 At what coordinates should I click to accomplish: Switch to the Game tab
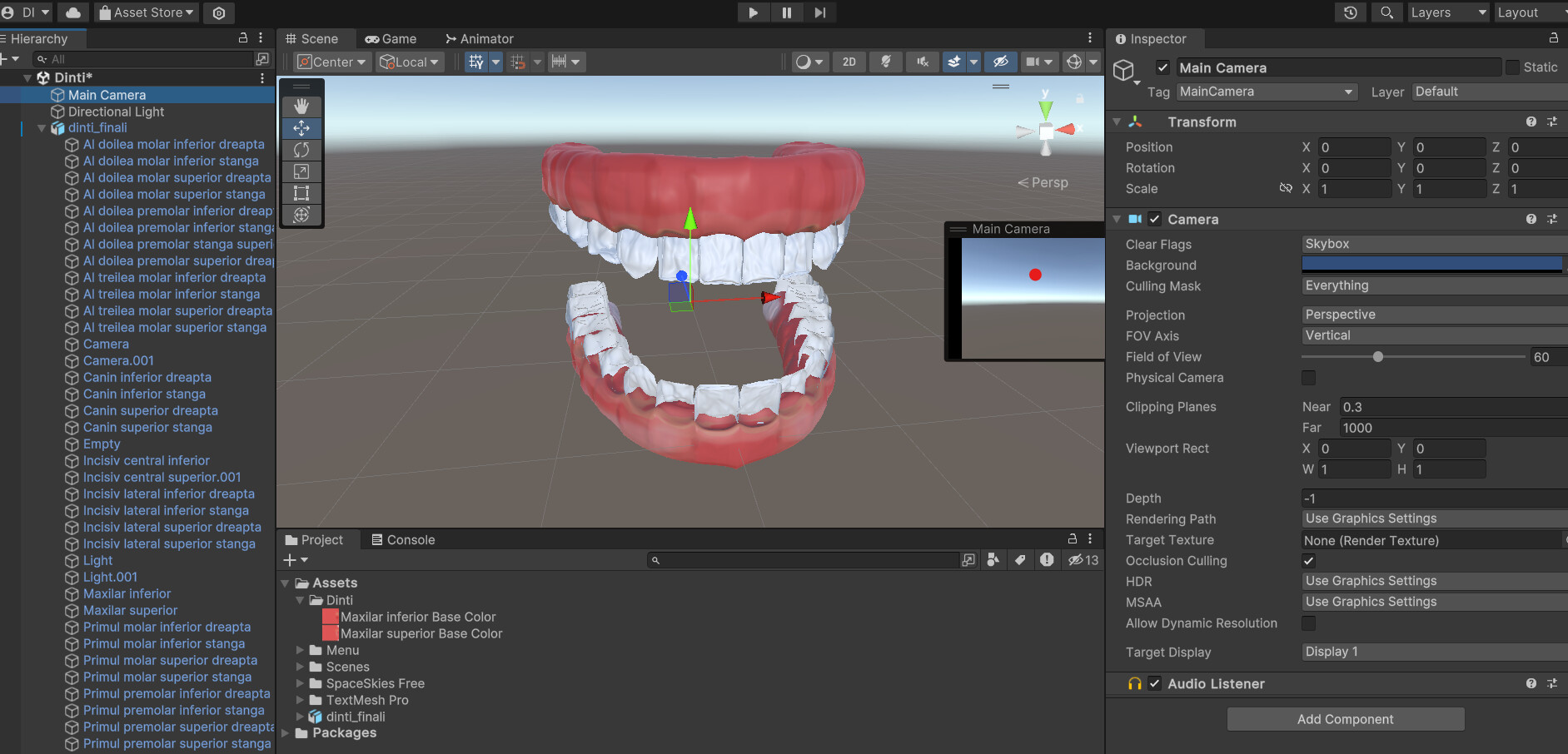(391, 39)
